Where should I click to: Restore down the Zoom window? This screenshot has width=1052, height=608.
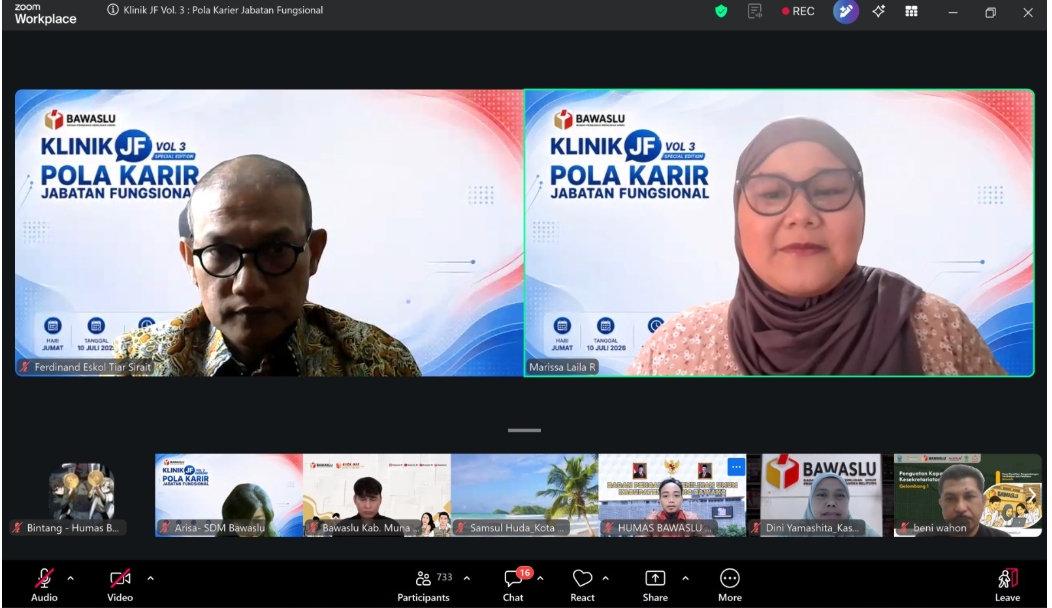[990, 12]
